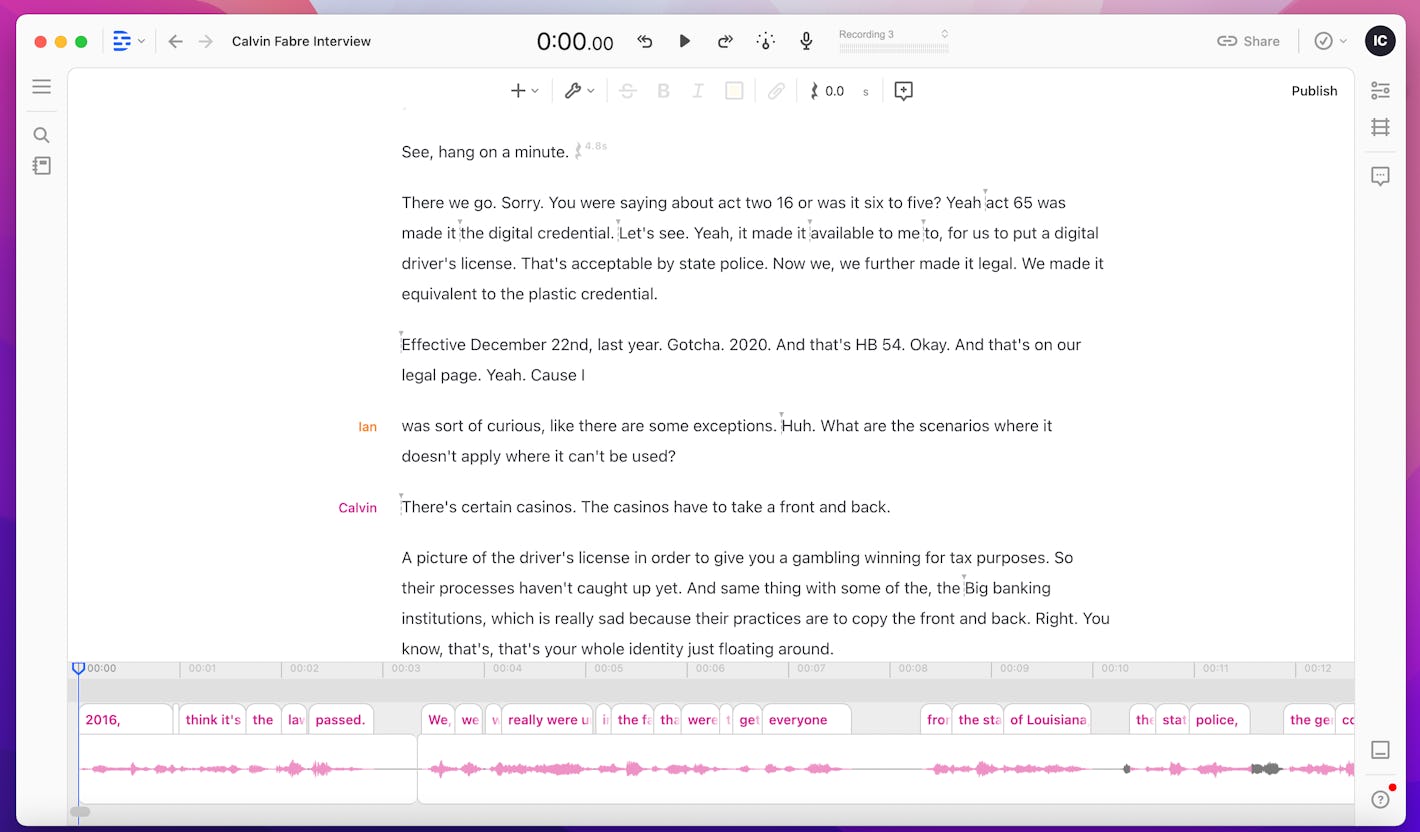Open the highlight tool in the toolbar
This screenshot has height=832, width=1420.
734,90
